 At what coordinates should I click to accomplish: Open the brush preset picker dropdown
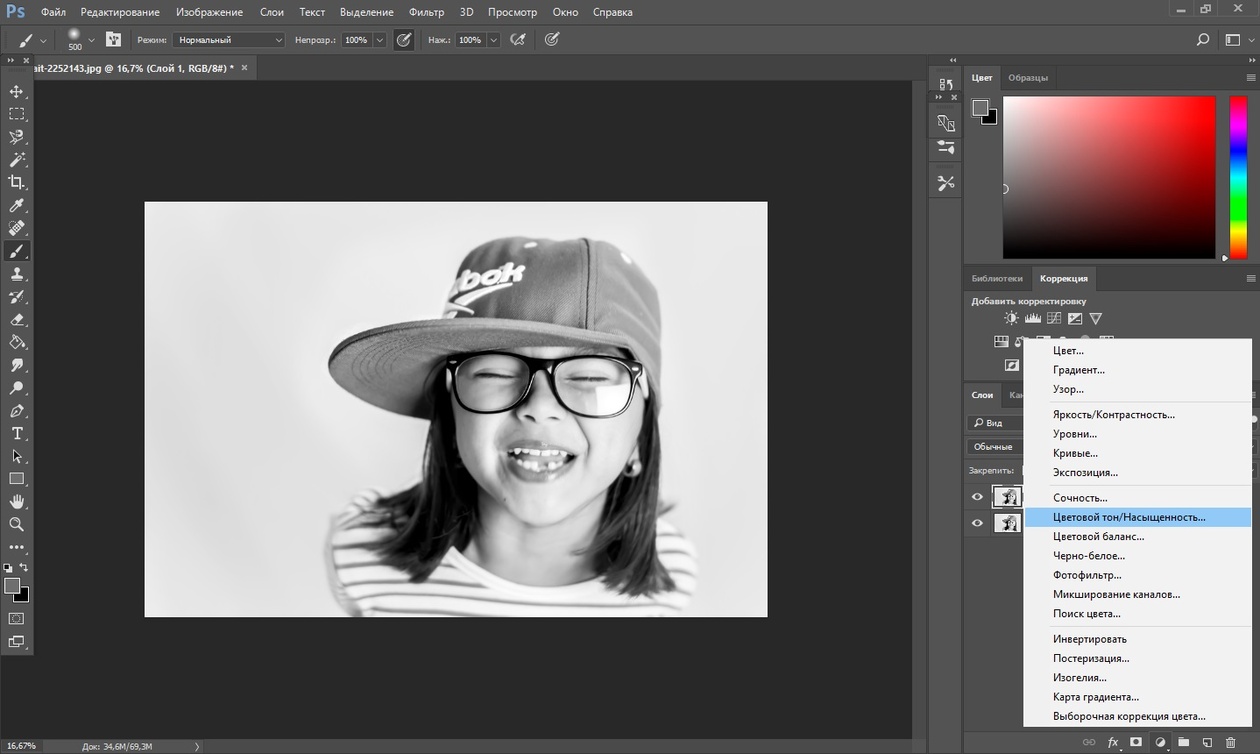point(91,40)
